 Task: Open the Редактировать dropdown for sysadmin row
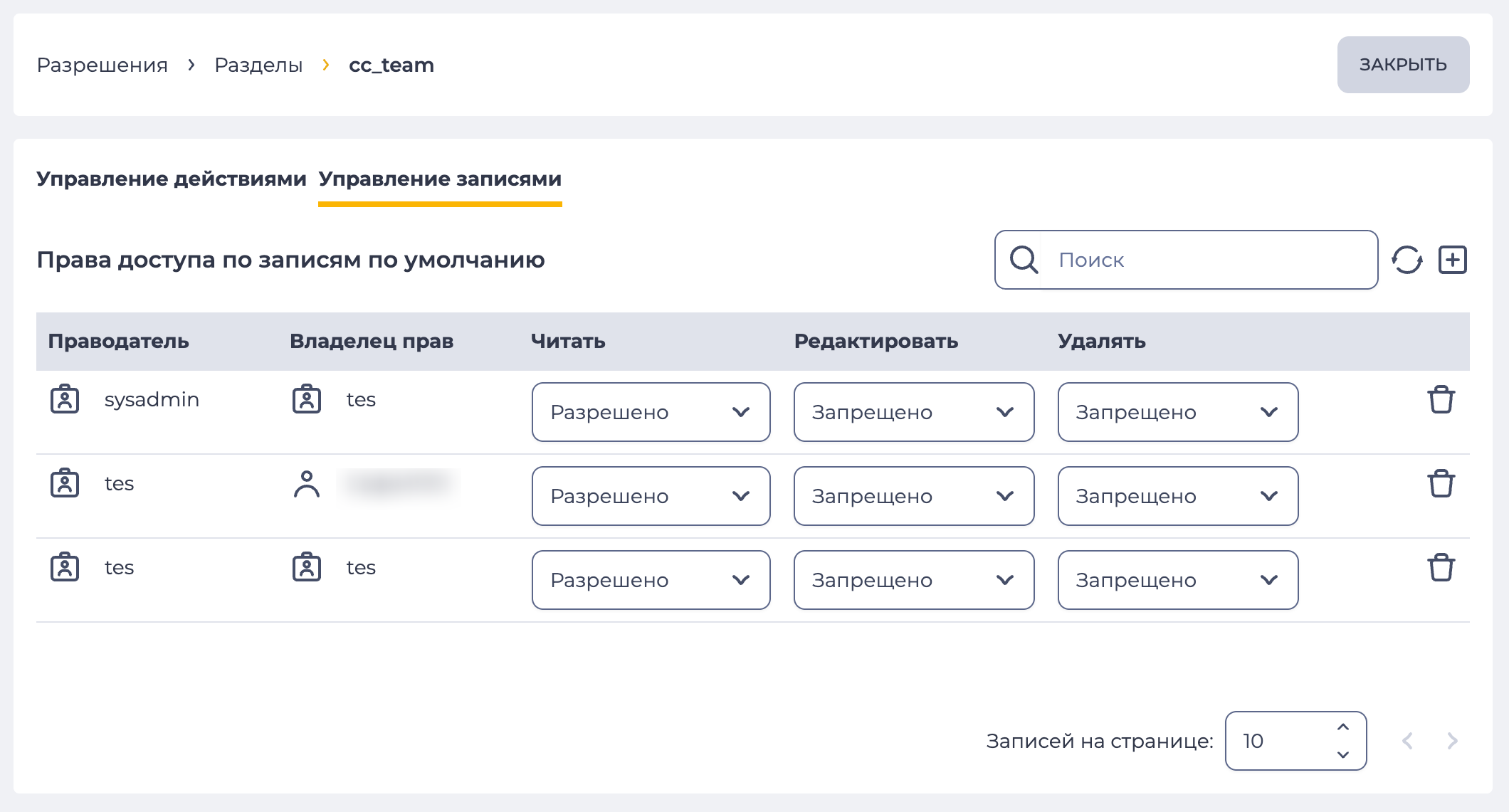(x=914, y=412)
